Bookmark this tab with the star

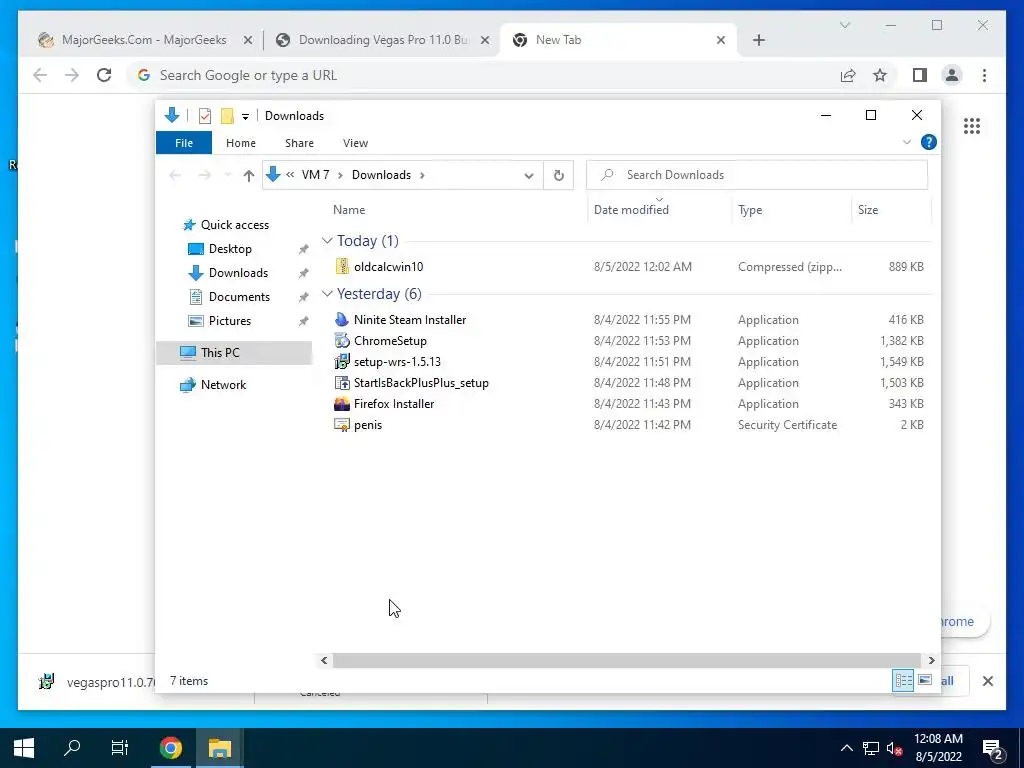tap(880, 75)
